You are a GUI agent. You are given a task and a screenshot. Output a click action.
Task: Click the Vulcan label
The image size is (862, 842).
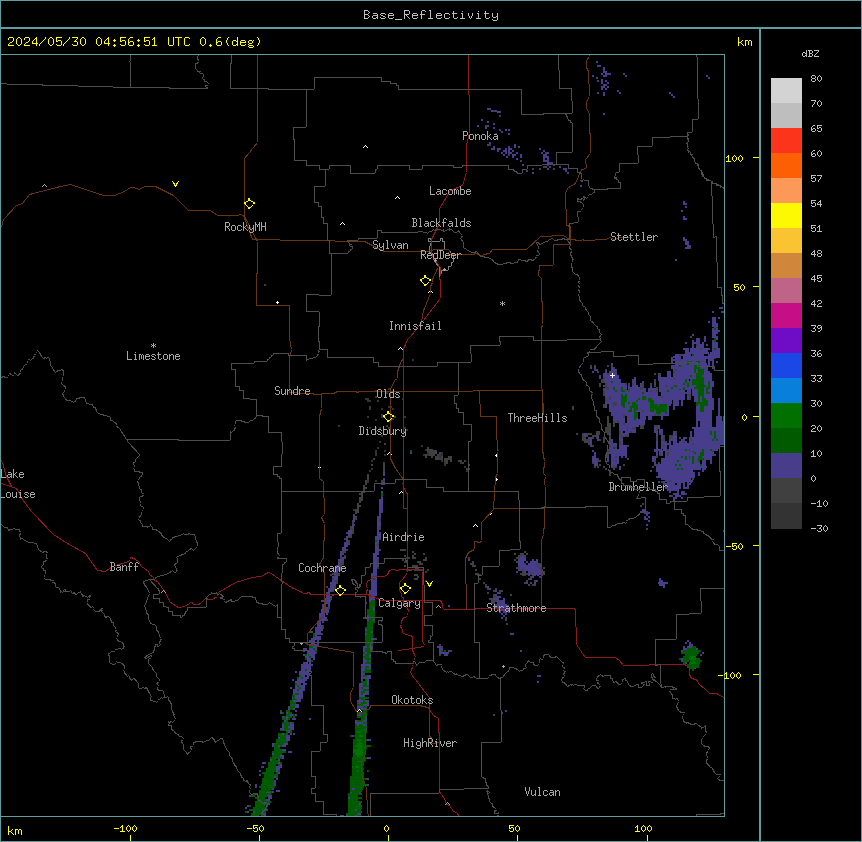tap(542, 792)
